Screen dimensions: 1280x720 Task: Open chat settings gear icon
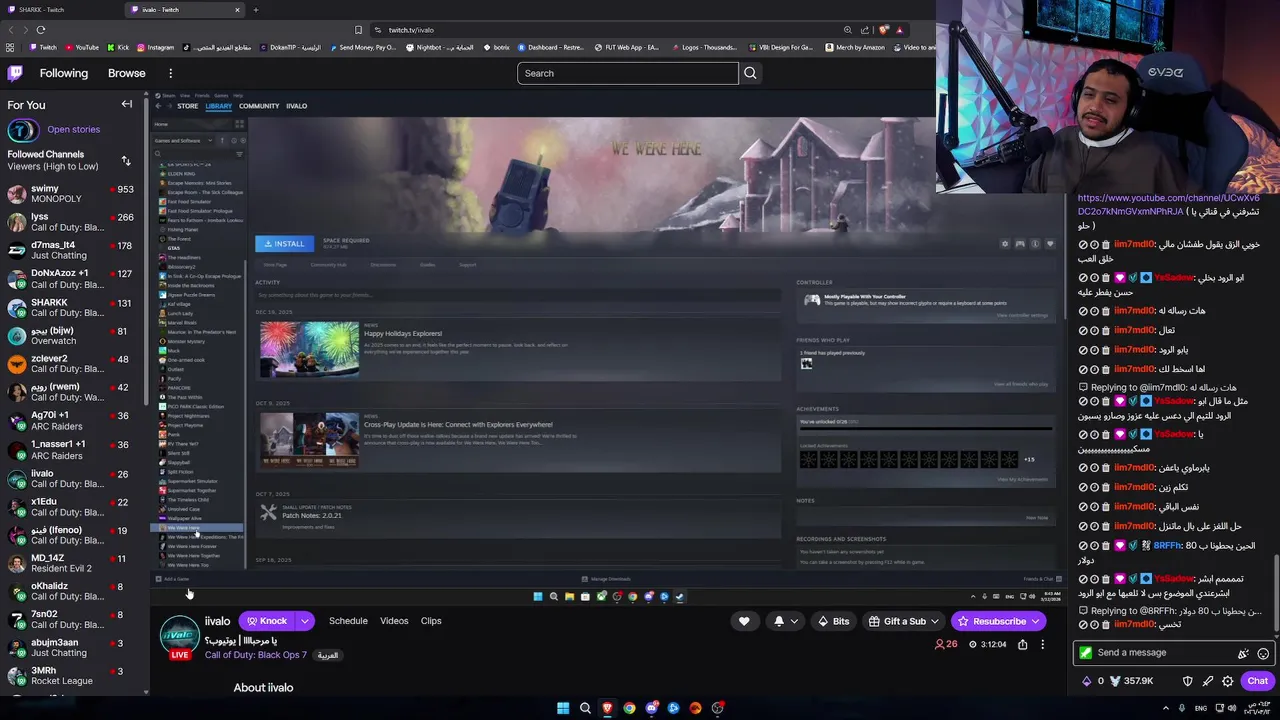pyautogui.click(x=1228, y=681)
